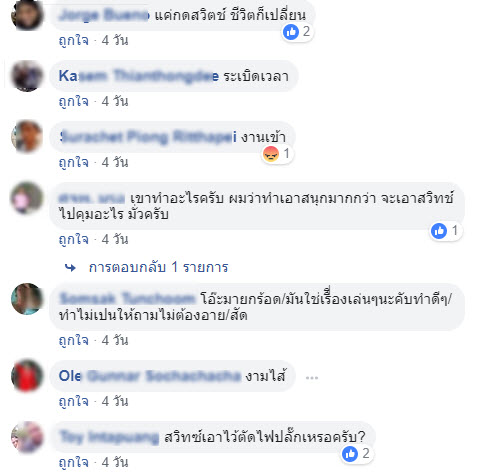Image resolution: width=496 pixels, height=473 pixels.
Task: Open avatar of ระเบิดเวลา commenter
Action: [27, 76]
